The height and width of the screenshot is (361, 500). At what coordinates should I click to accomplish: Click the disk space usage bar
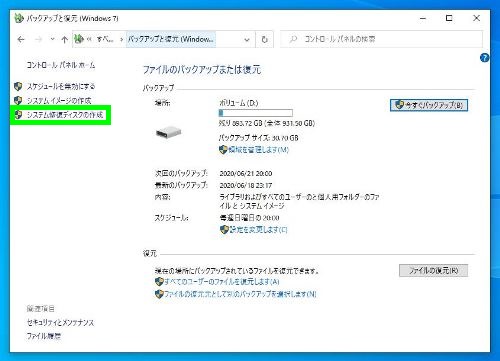click(x=256, y=113)
